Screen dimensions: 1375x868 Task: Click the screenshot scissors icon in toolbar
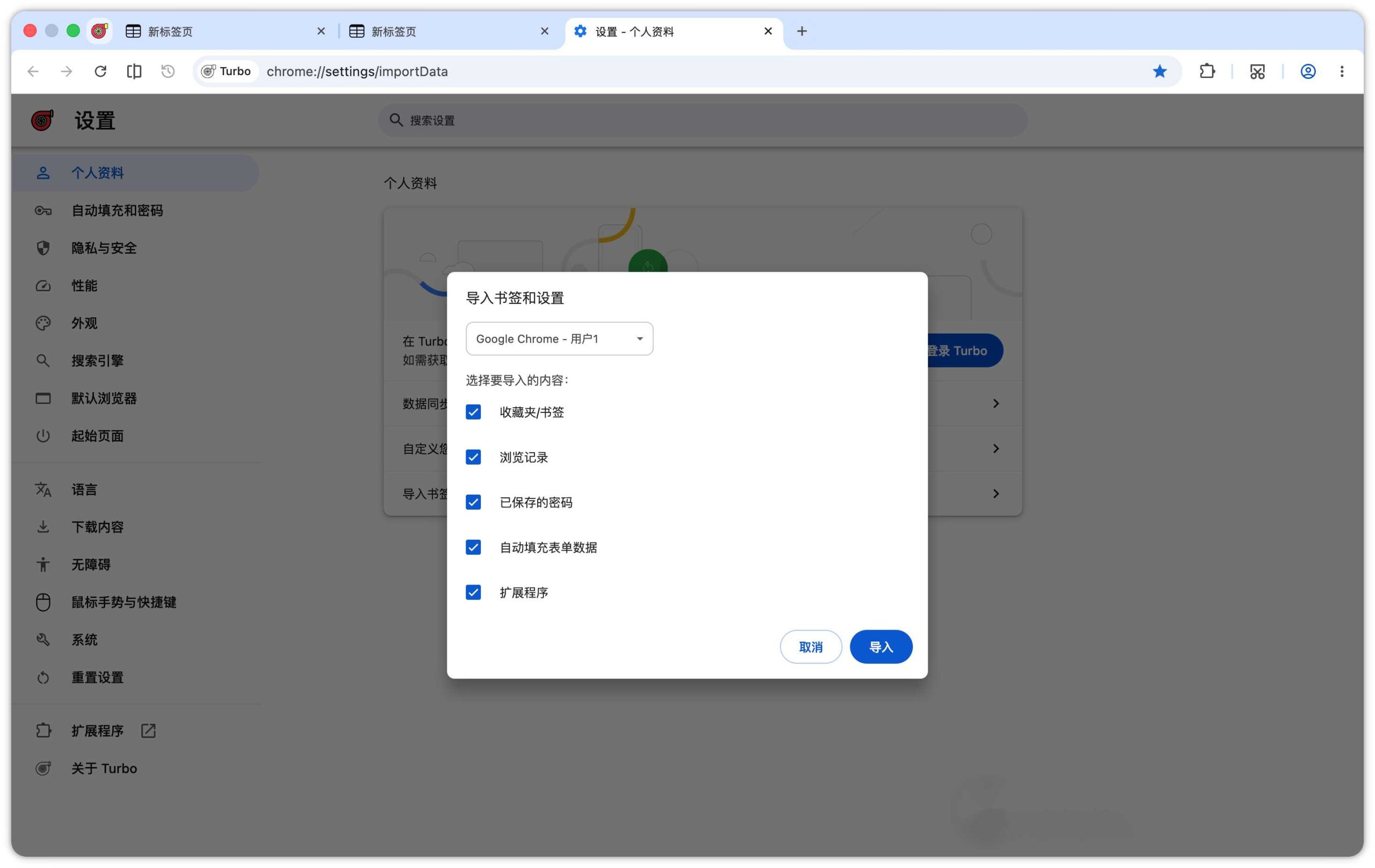(1257, 71)
